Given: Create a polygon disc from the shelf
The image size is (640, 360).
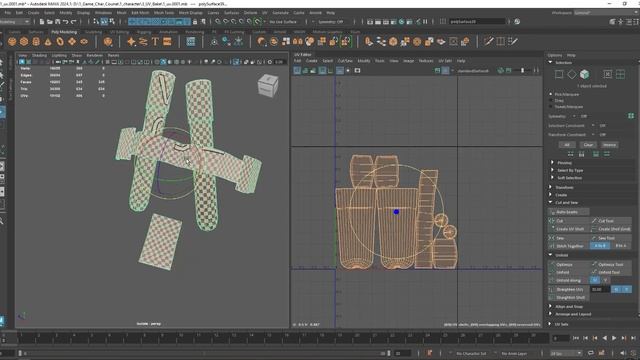Looking at the screenshot, I should click(x=84, y=41).
